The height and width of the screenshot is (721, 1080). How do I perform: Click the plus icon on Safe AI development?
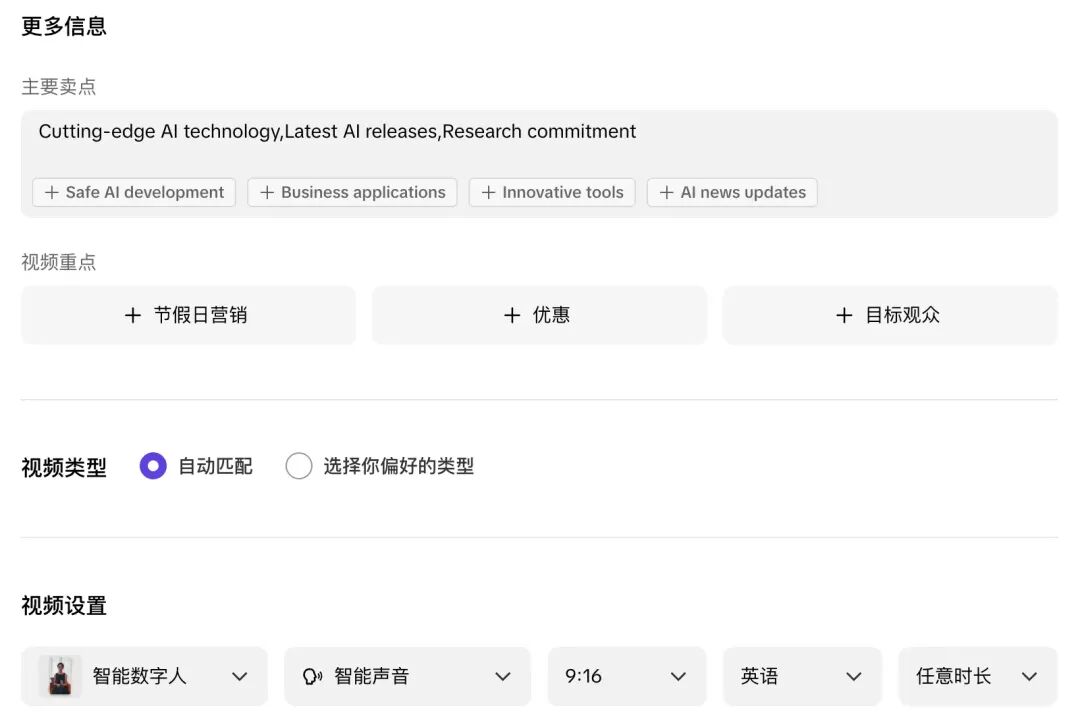coord(52,193)
